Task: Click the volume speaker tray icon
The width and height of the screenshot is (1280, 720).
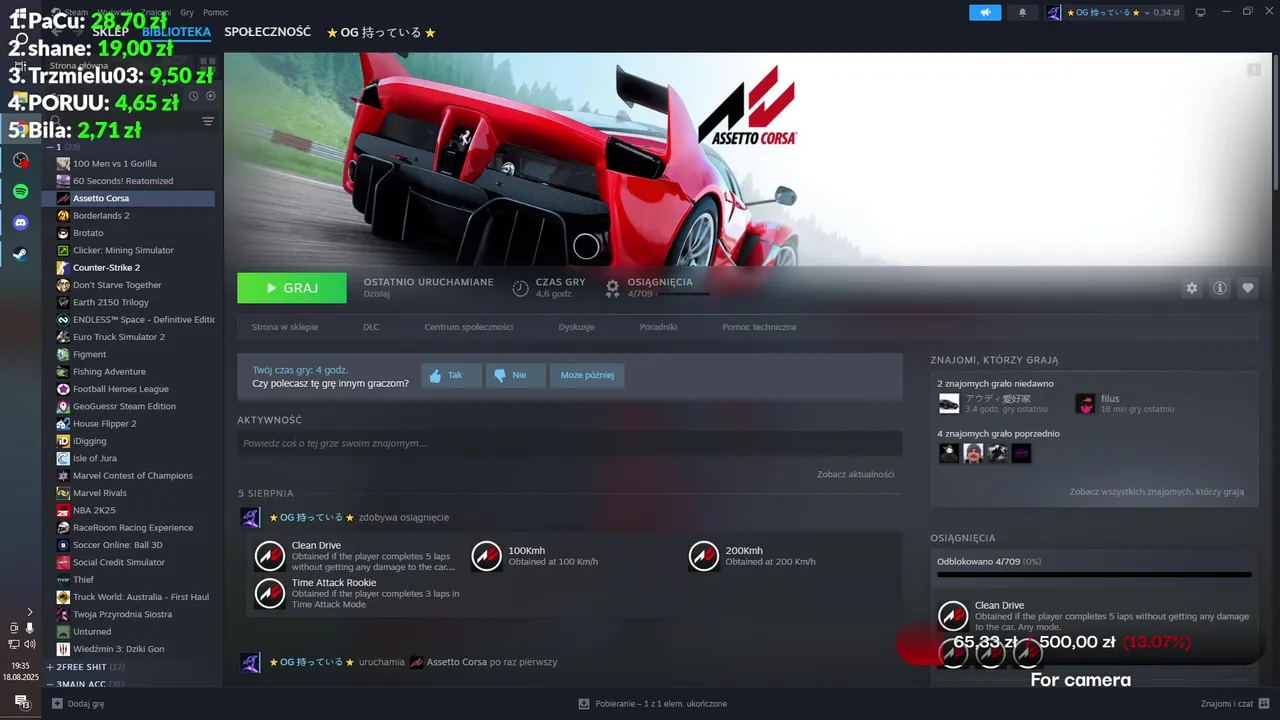Action: click(x=30, y=644)
